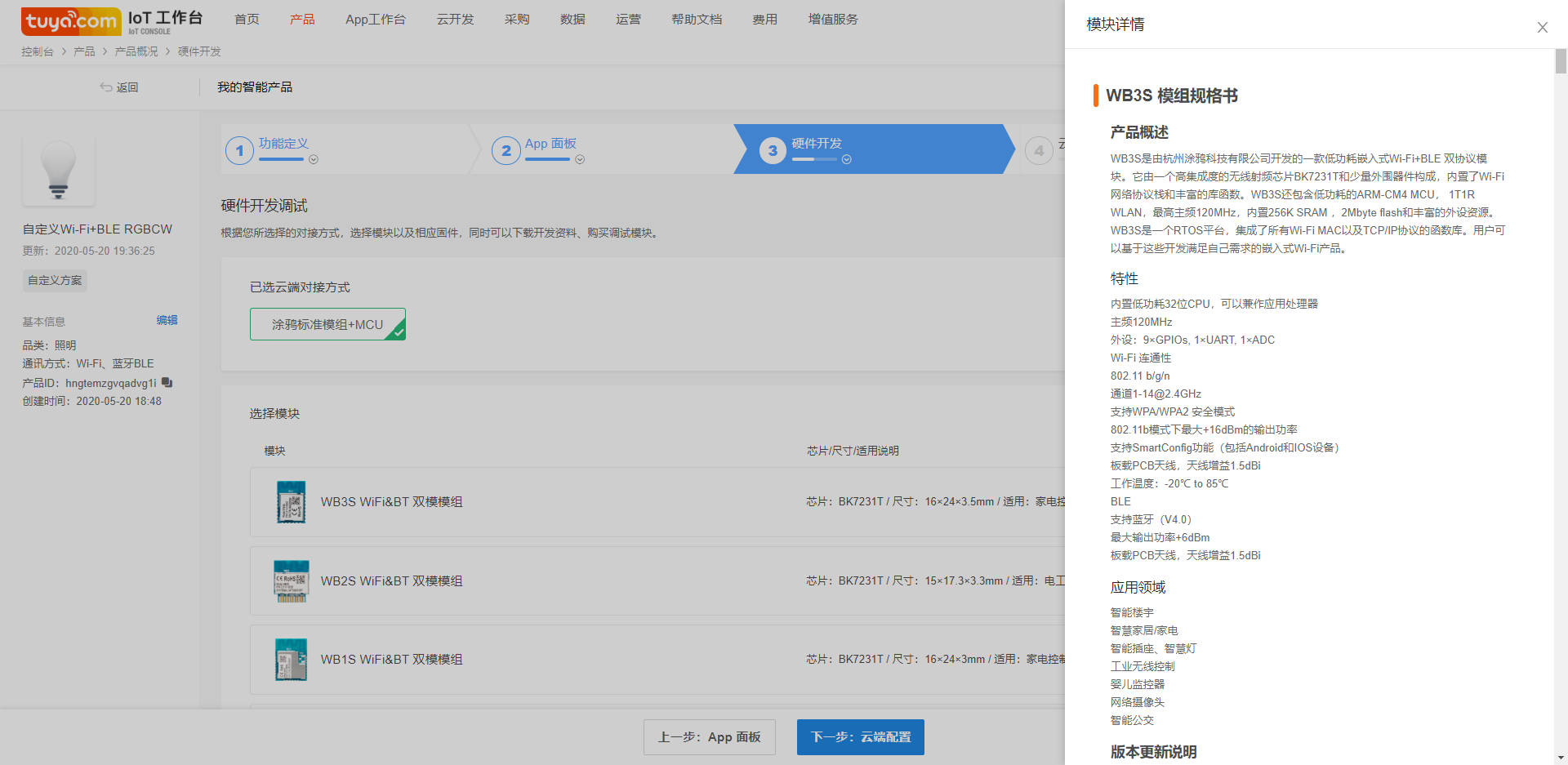The width and height of the screenshot is (1568, 765).
Task: Click the App 面板 step progress bar
Action: click(547, 159)
